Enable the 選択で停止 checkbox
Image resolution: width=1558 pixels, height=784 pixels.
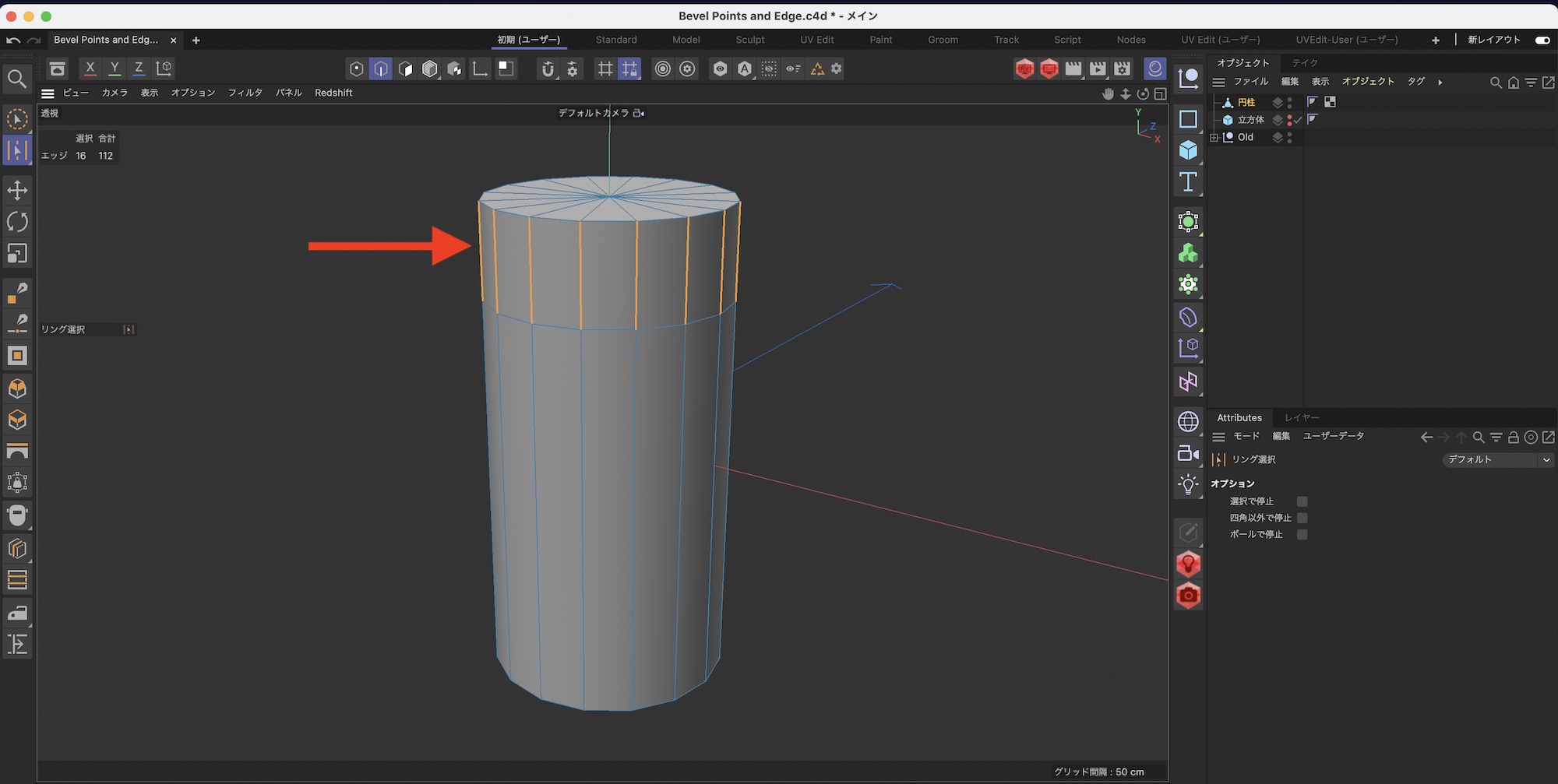(x=1302, y=501)
